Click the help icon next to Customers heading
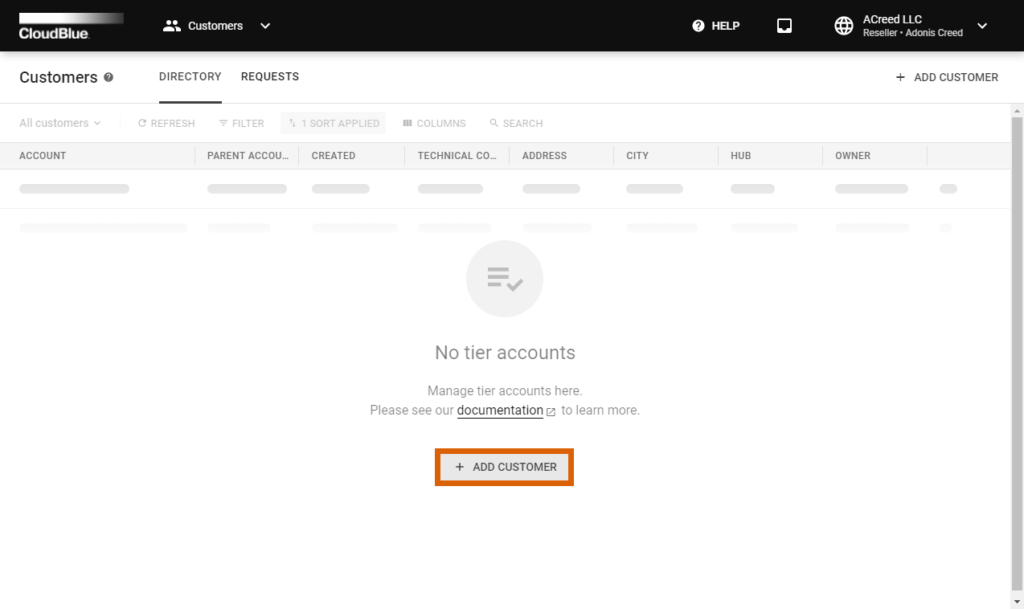Viewport: 1024px width, 609px height. tap(108, 77)
